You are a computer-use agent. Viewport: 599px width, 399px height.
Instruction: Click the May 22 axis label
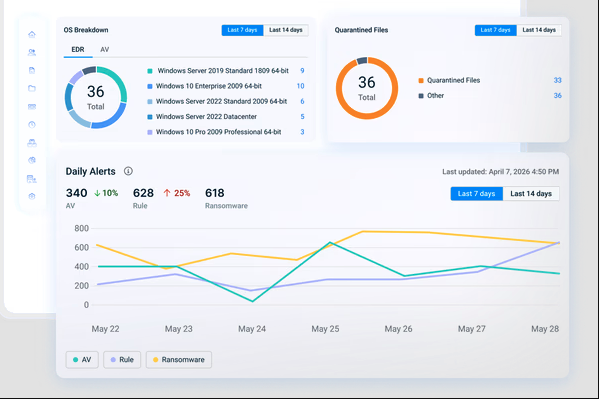(105, 329)
